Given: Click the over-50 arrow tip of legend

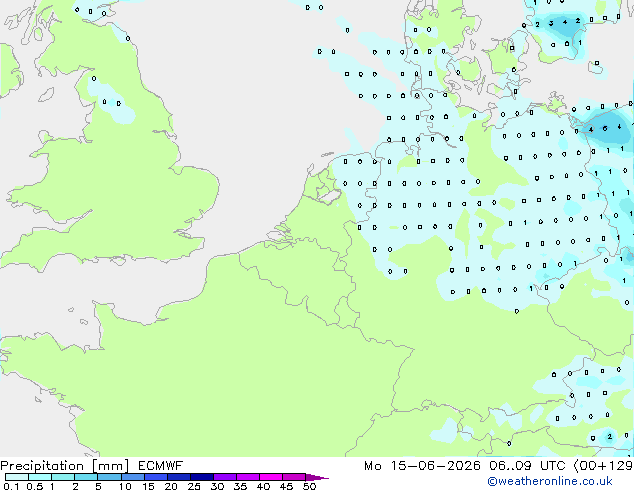Looking at the screenshot, I should [x=317, y=477].
